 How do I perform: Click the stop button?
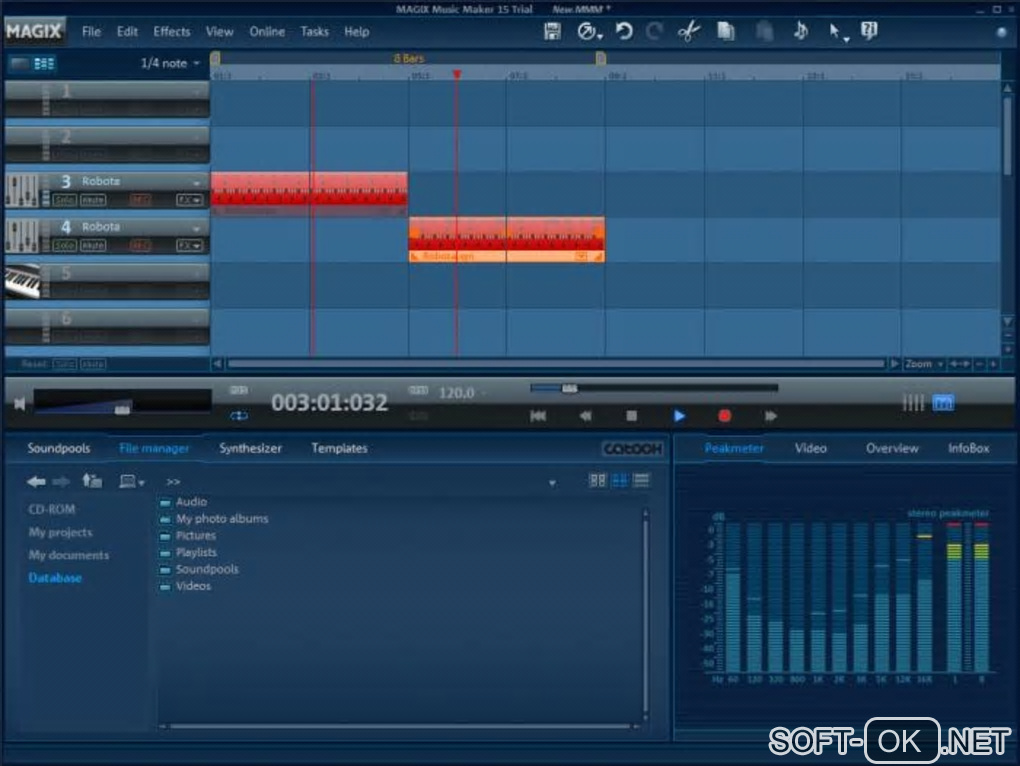click(x=632, y=416)
